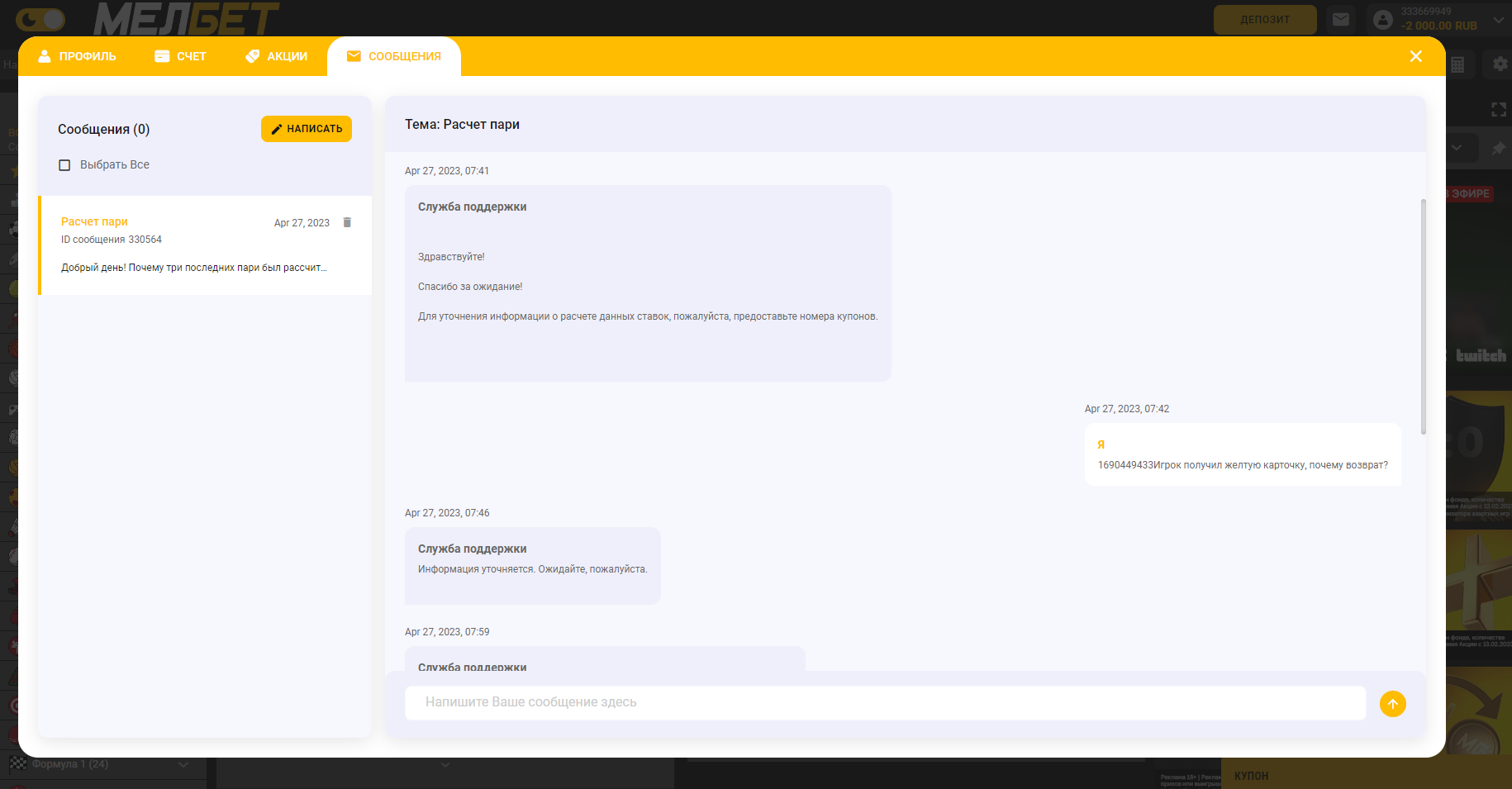1512x789 pixels.
Task: Click the envelope icon in top header
Action: (x=1340, y=19)
